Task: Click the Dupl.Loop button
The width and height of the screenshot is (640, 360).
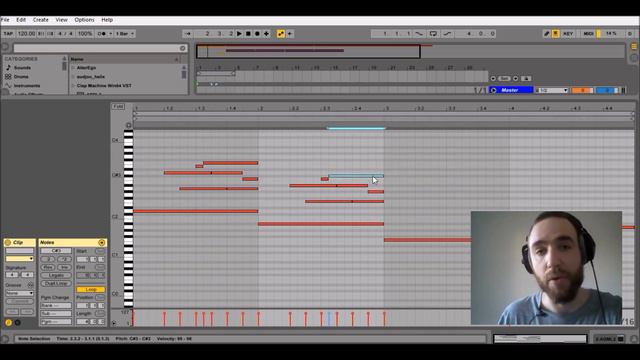Action: pos(56,284)
